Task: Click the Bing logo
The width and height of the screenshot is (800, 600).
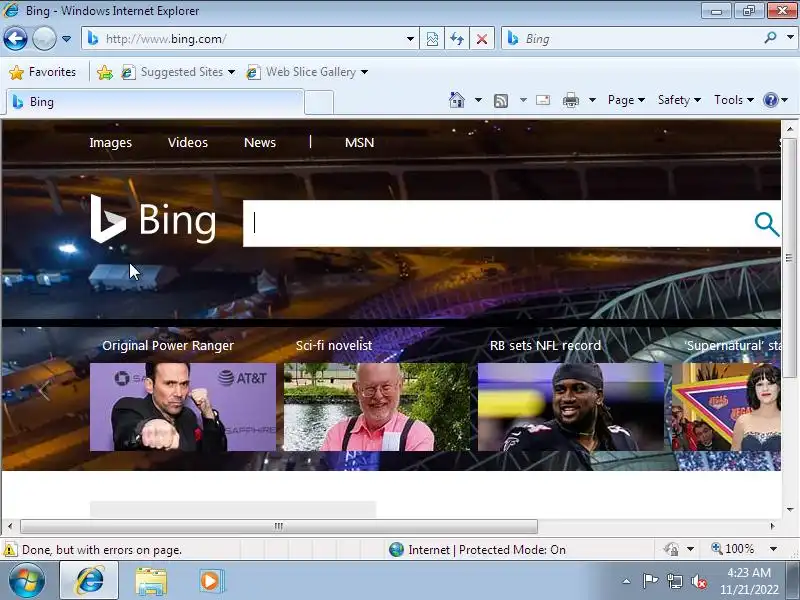Action: (153, 219)
